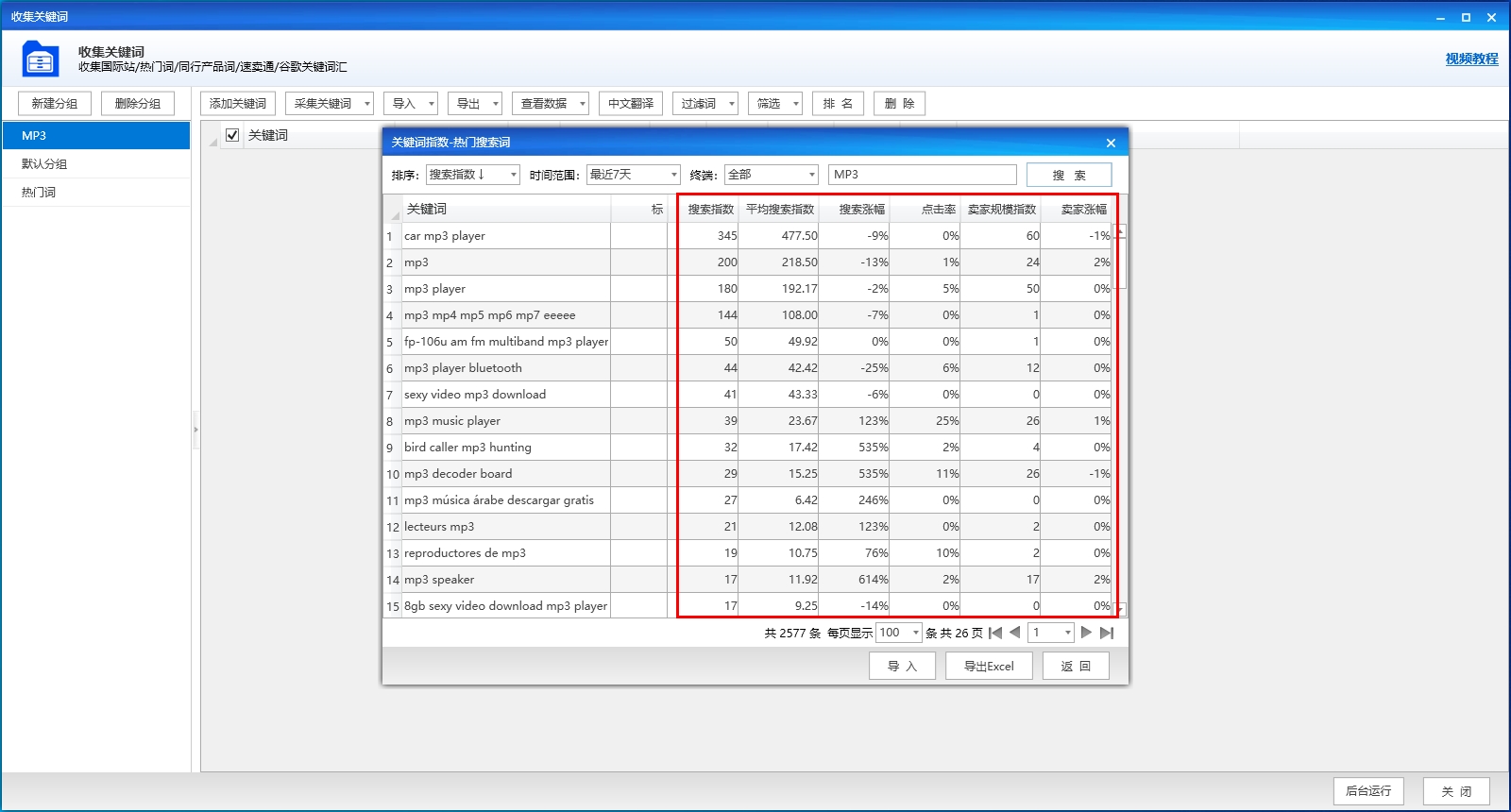This screenshot has height=812, width=1511.
Task: Select the 热门词 group
Action: click(95, 192)
